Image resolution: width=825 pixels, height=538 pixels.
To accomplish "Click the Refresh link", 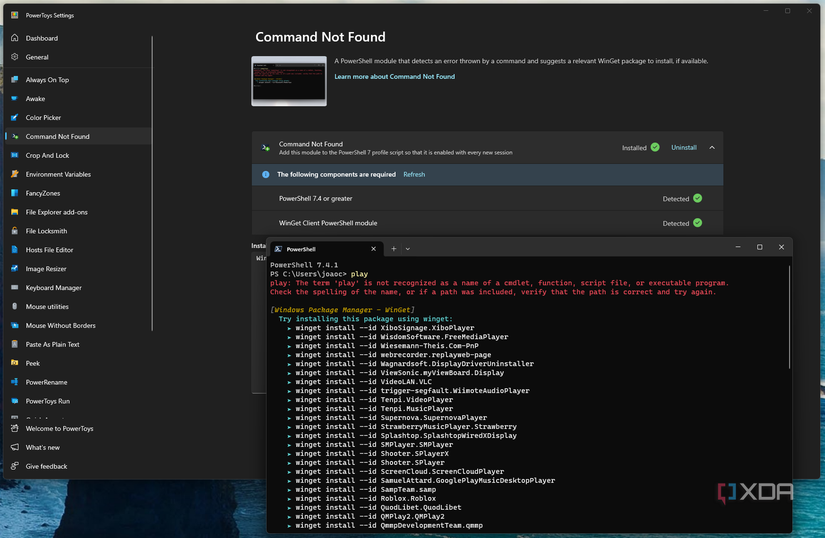I will (414, 175).
